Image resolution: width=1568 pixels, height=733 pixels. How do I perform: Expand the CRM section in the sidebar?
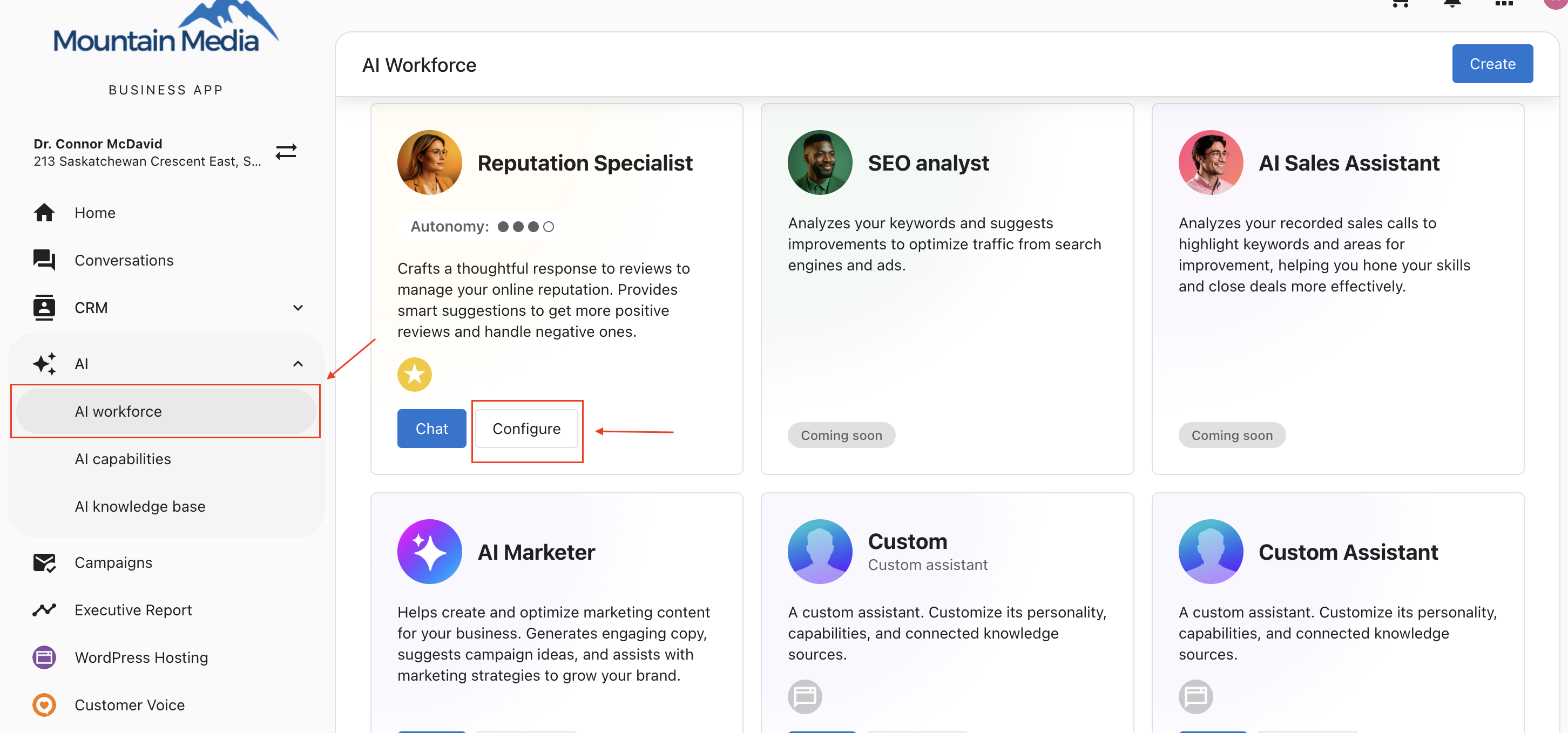pyautogui.click(x=298, y=308)
